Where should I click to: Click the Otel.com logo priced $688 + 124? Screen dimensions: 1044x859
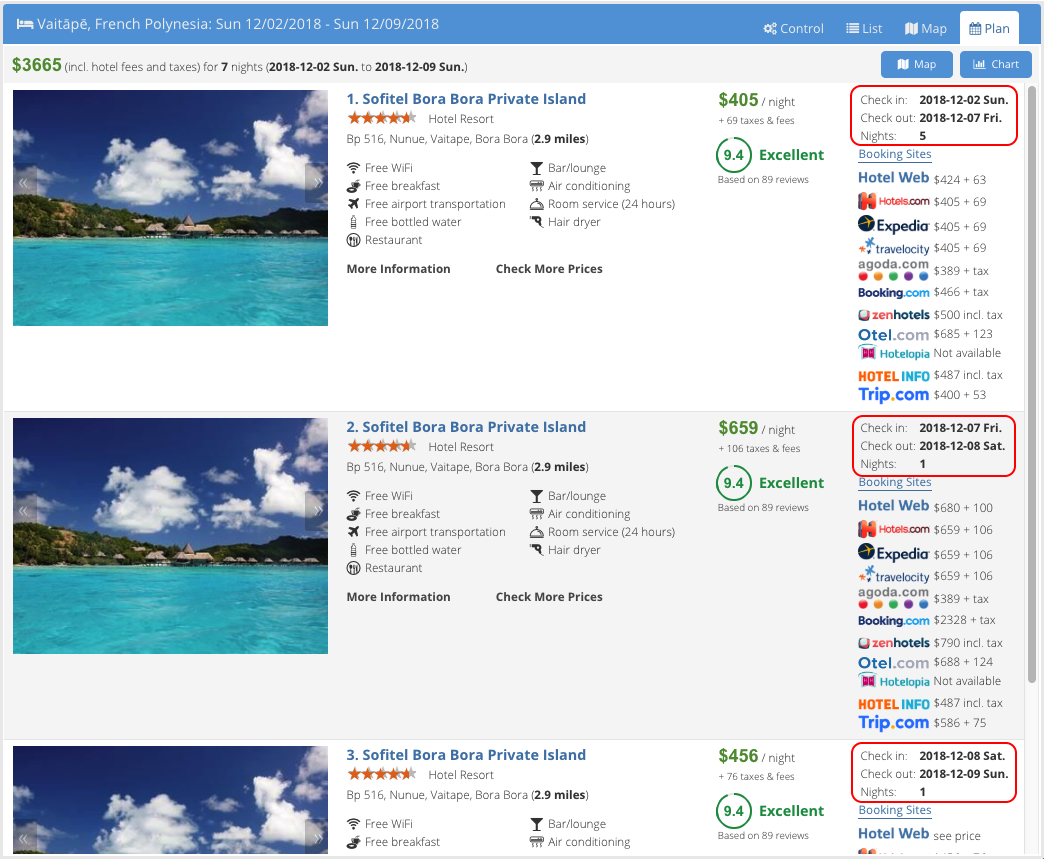pos(894,663)
